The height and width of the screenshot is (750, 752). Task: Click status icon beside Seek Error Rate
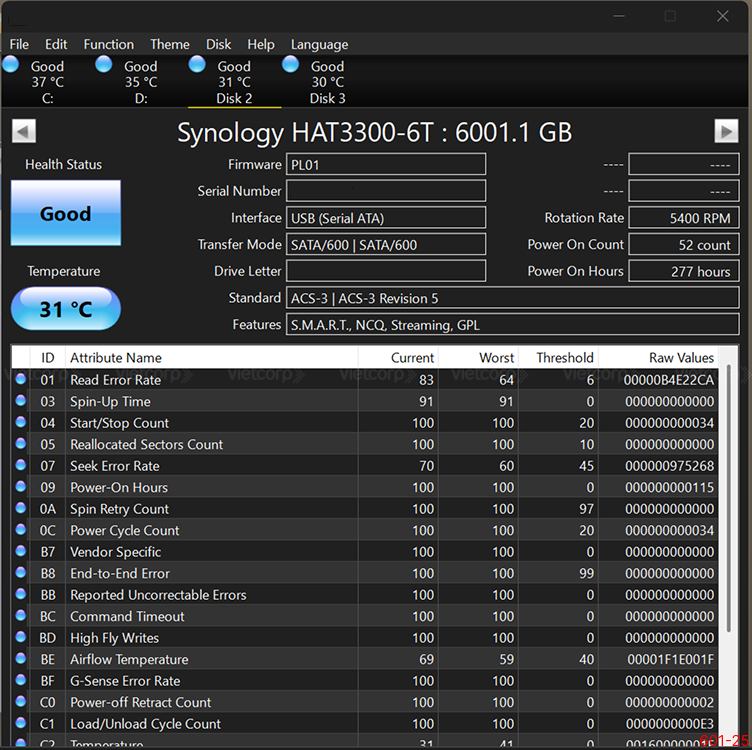22,466
